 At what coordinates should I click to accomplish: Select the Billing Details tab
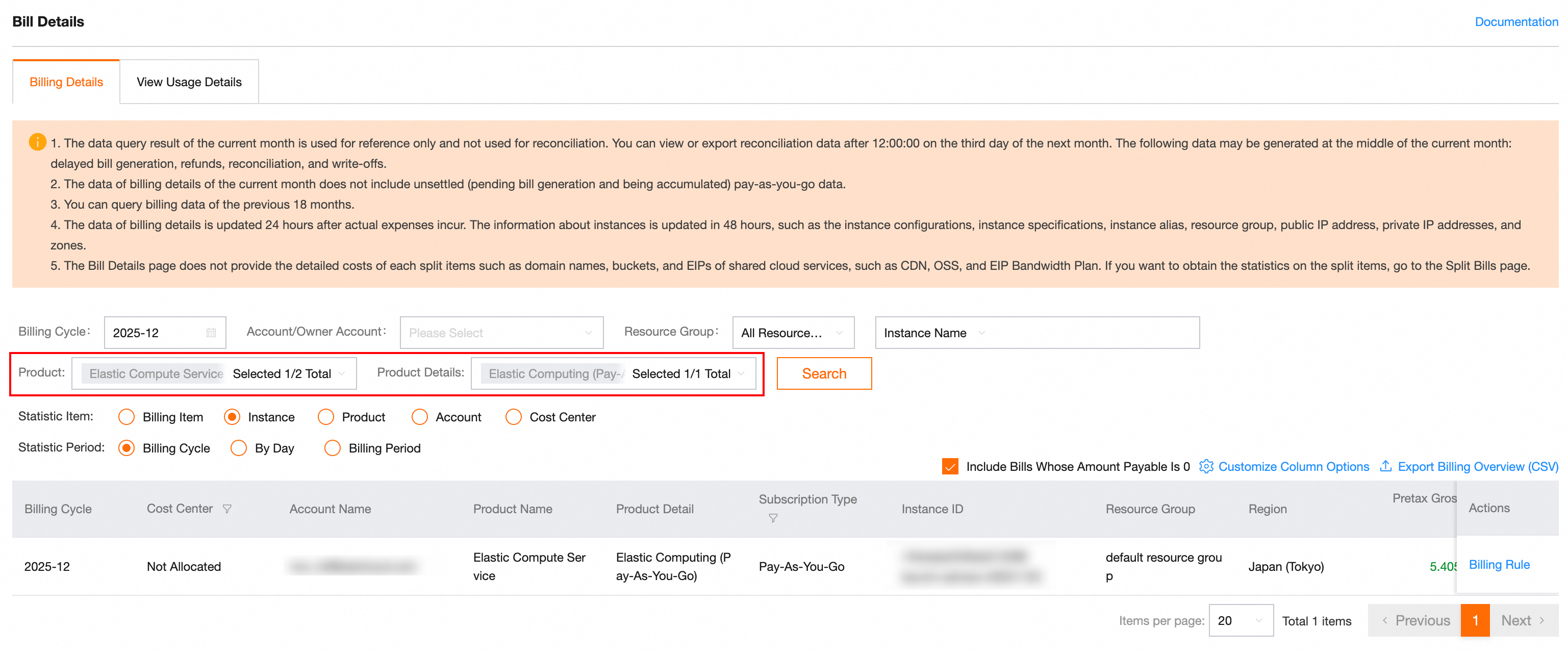coord(66,82)
